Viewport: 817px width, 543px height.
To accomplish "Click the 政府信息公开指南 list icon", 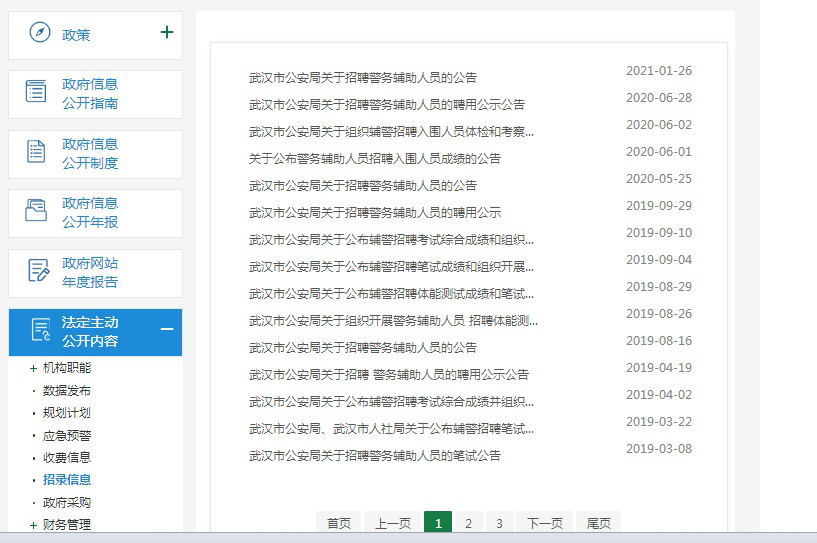I will pyautogui.click(x=36, y=91).
